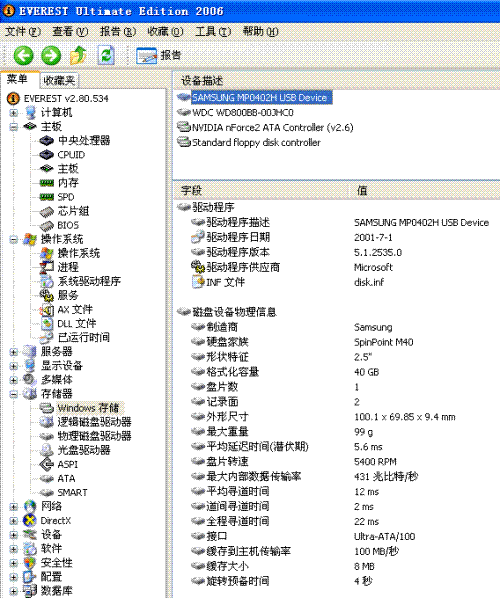Click the 物理磁盘驱动器 icon
500x598 pixels.
(47, 436)
